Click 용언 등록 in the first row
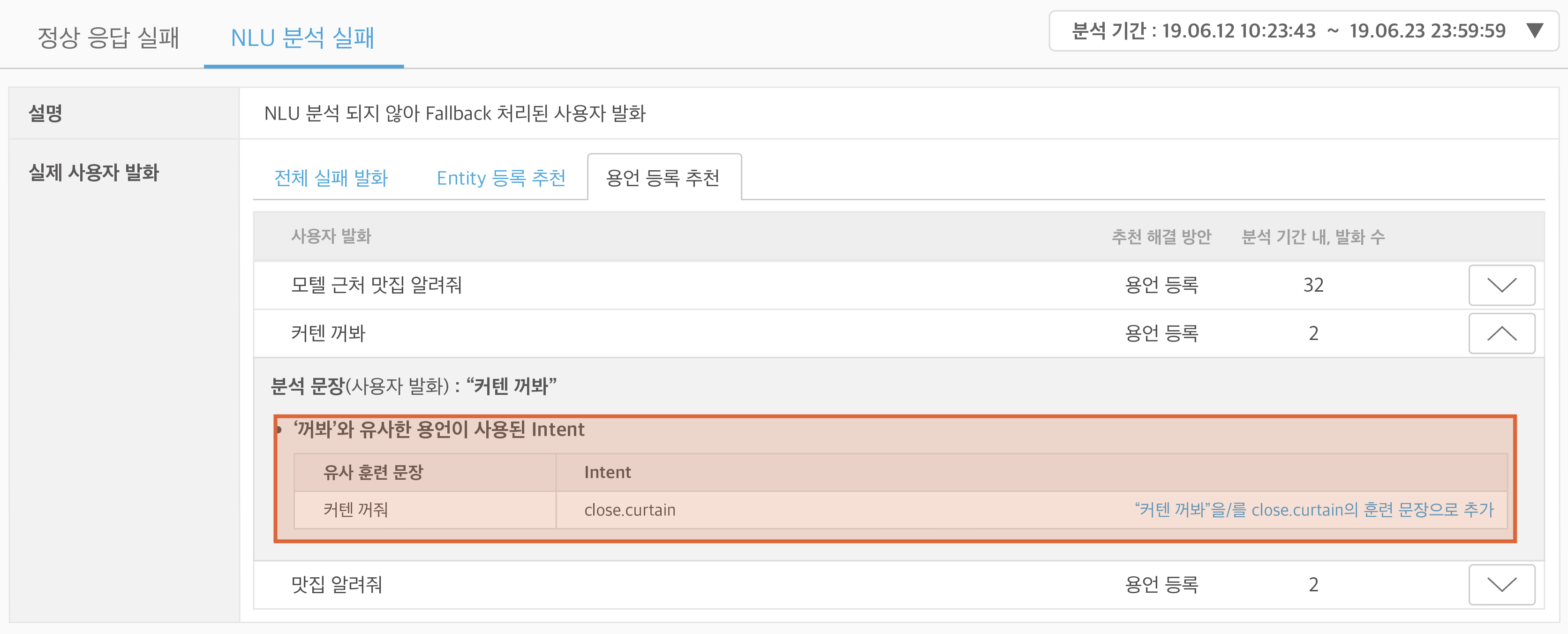The width and height of the screenshot is (1568, 634). coord(1161,285)
